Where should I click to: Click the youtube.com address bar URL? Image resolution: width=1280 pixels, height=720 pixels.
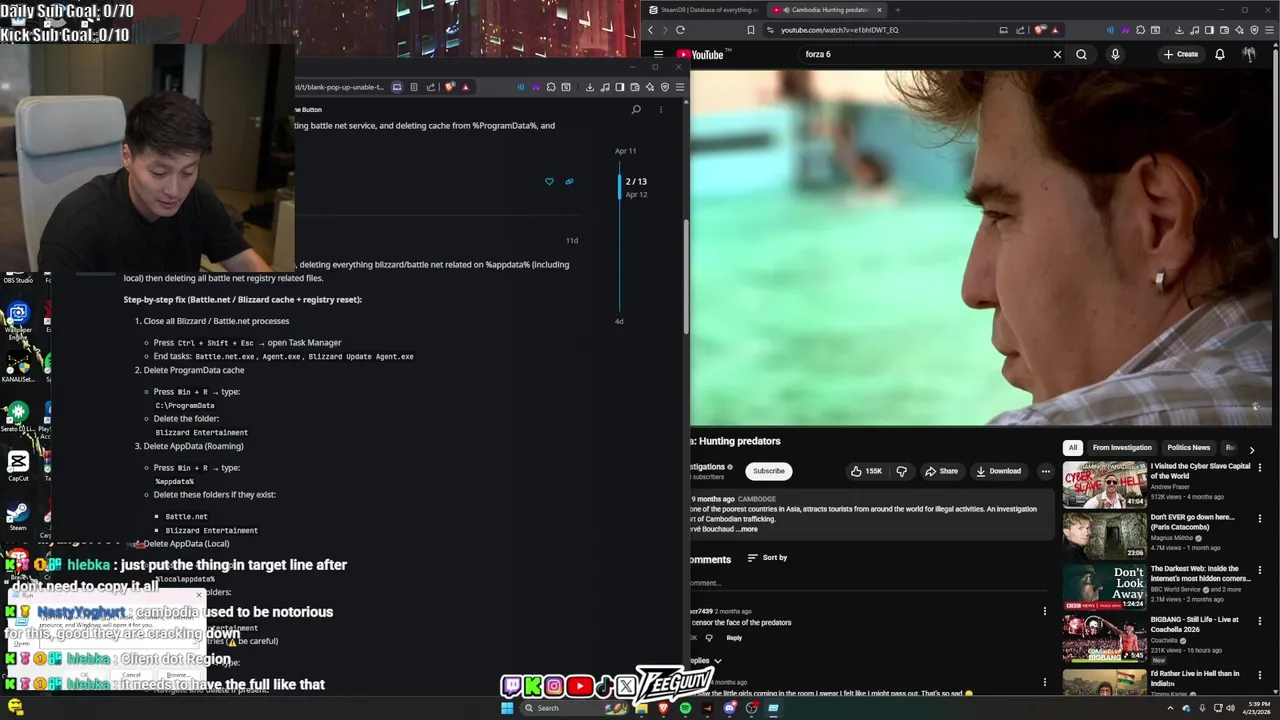click(840, 30)
